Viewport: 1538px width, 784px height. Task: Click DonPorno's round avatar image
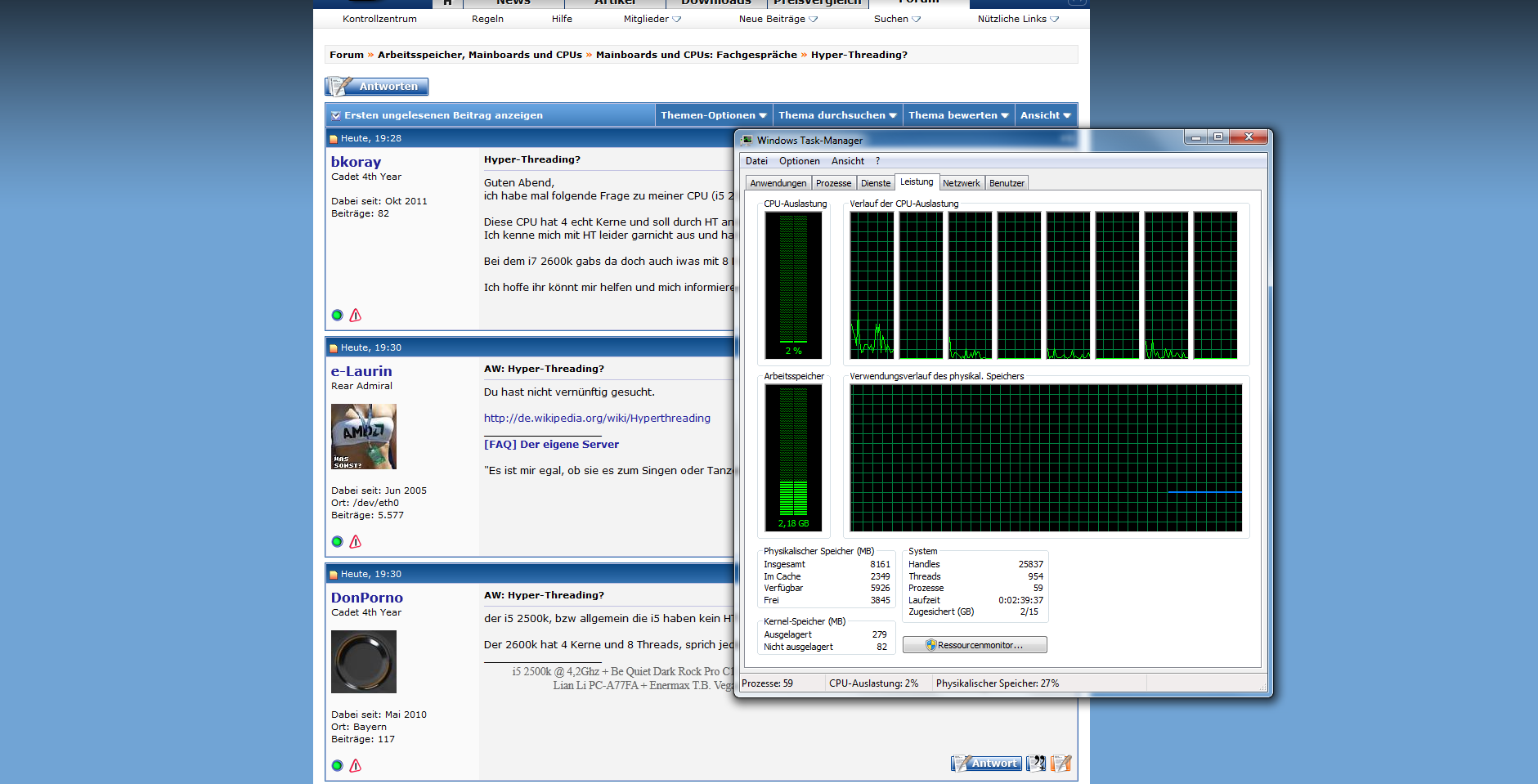point(364,661)
